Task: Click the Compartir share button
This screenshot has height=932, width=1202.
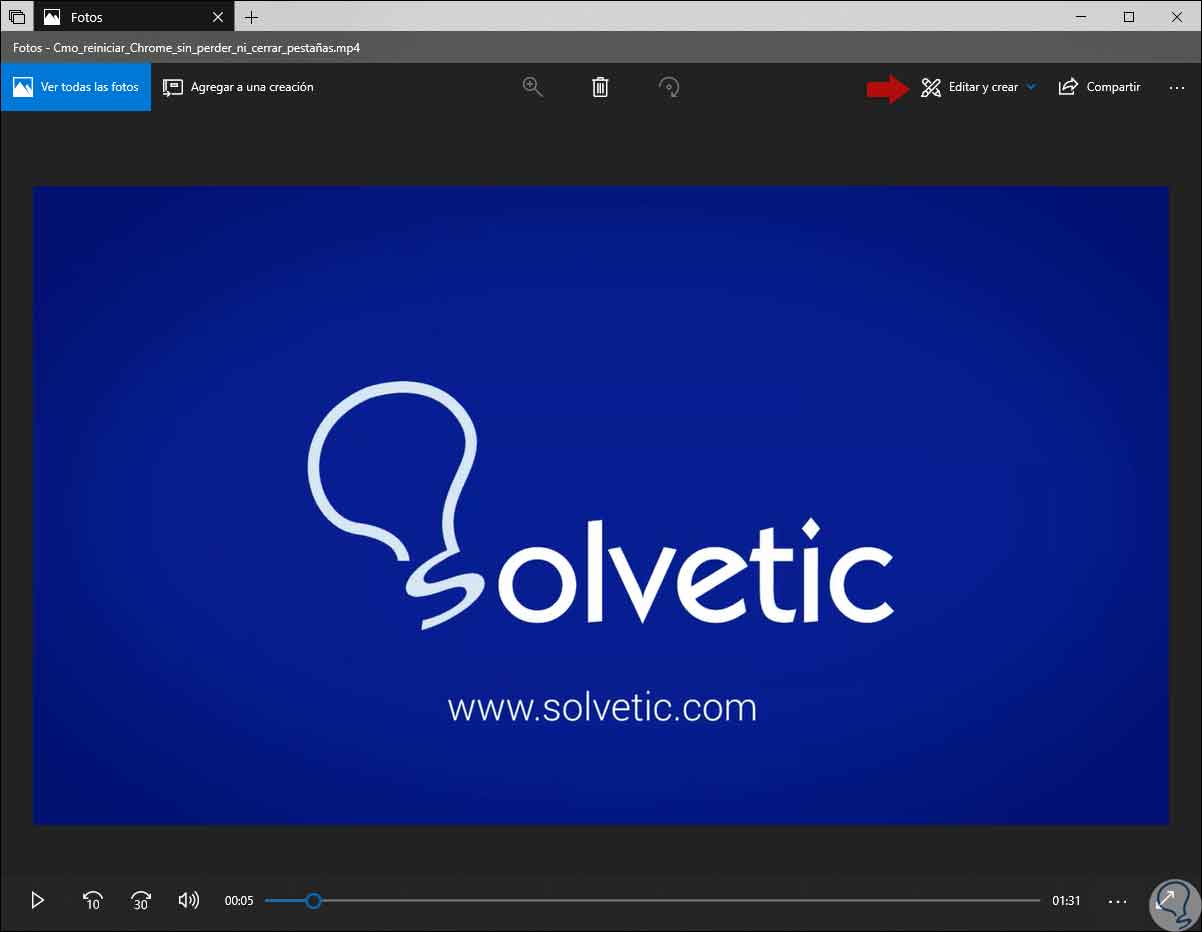Action: point(1099,87)
